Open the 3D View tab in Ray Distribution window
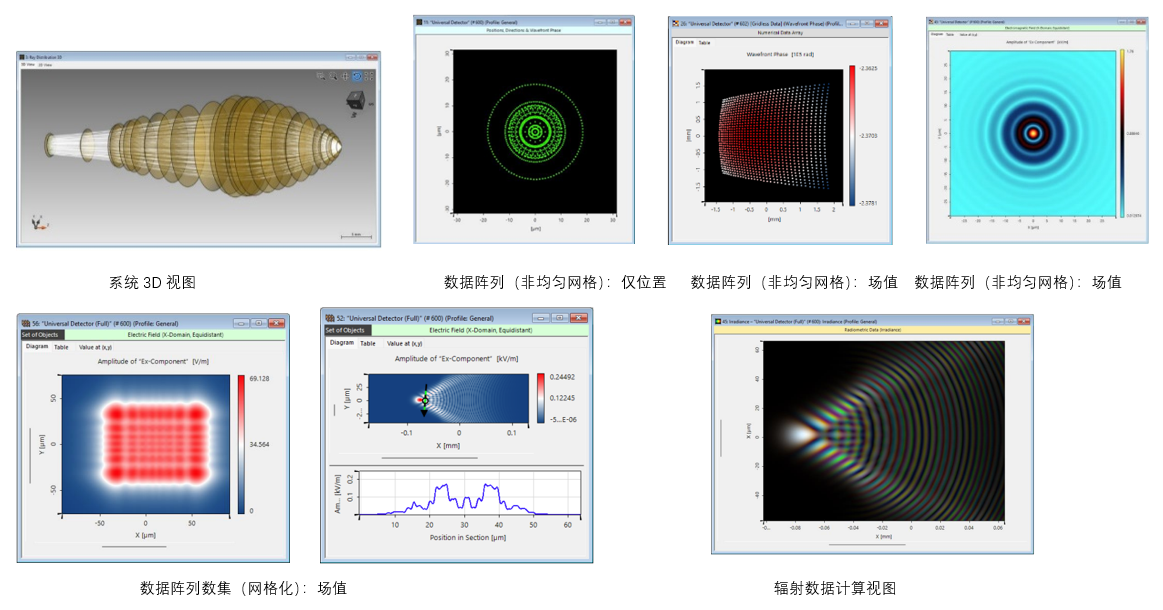The image size is (1163, 610). click(x=27, y=65)
